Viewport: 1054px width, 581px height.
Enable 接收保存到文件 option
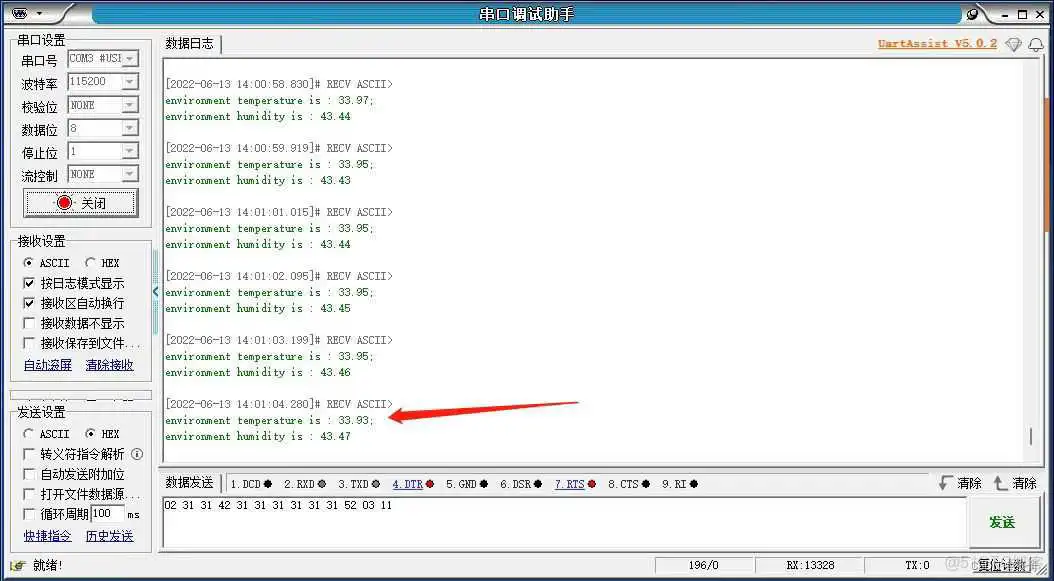[x=29, y=344]
